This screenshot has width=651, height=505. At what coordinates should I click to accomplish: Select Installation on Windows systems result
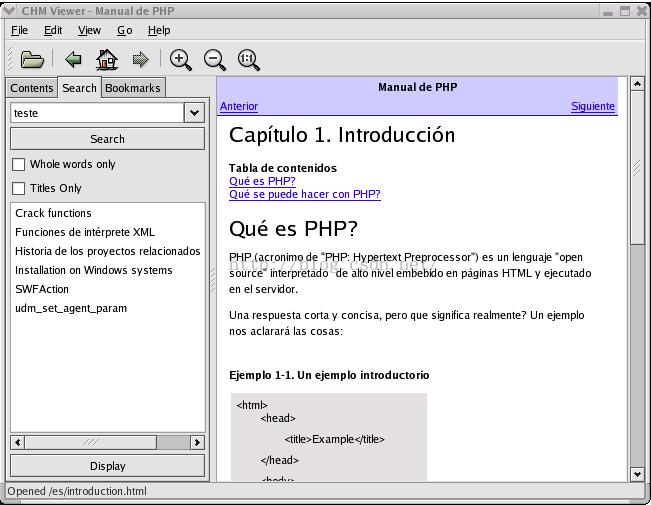[x=93, y=270]
